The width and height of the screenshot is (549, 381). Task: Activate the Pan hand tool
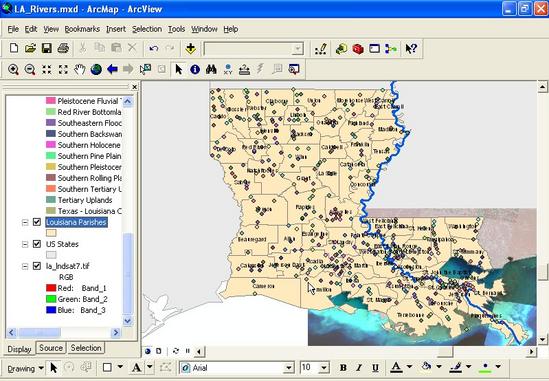tap(80, 69)
